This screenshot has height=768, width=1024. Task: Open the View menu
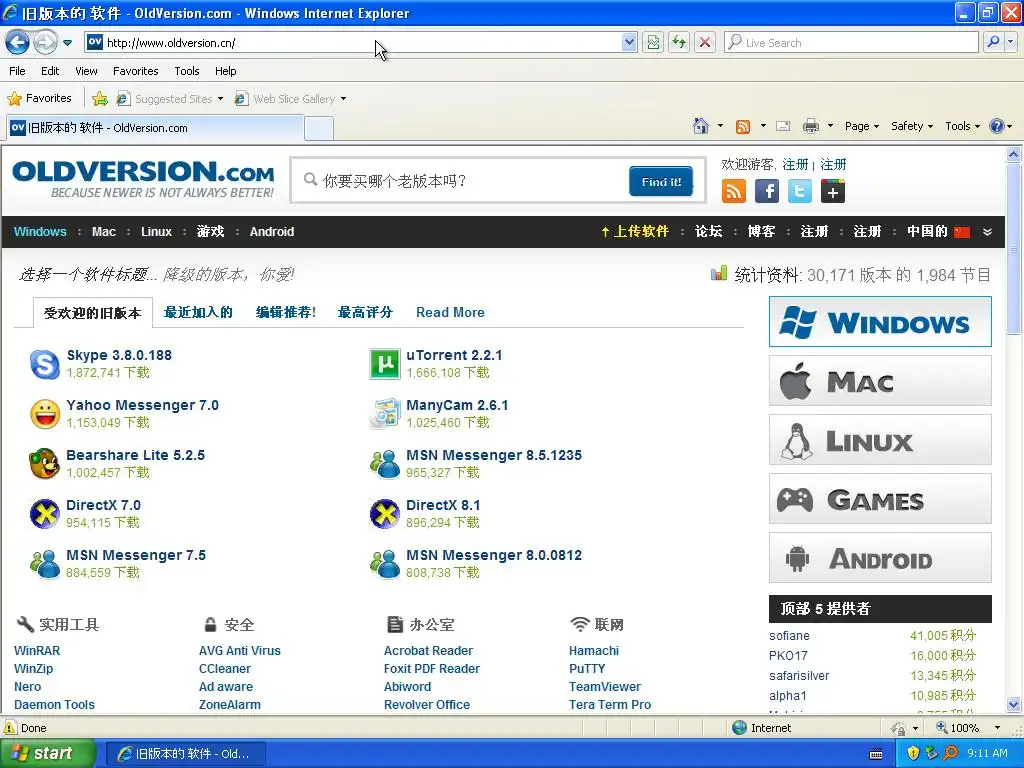coord(86,71)
